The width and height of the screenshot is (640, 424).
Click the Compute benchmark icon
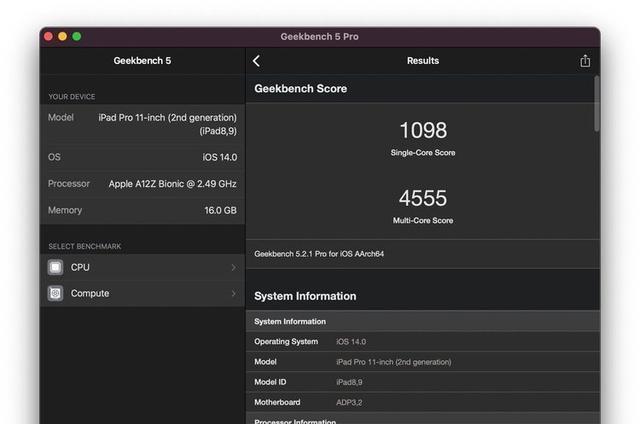click(x=56, y=293)
